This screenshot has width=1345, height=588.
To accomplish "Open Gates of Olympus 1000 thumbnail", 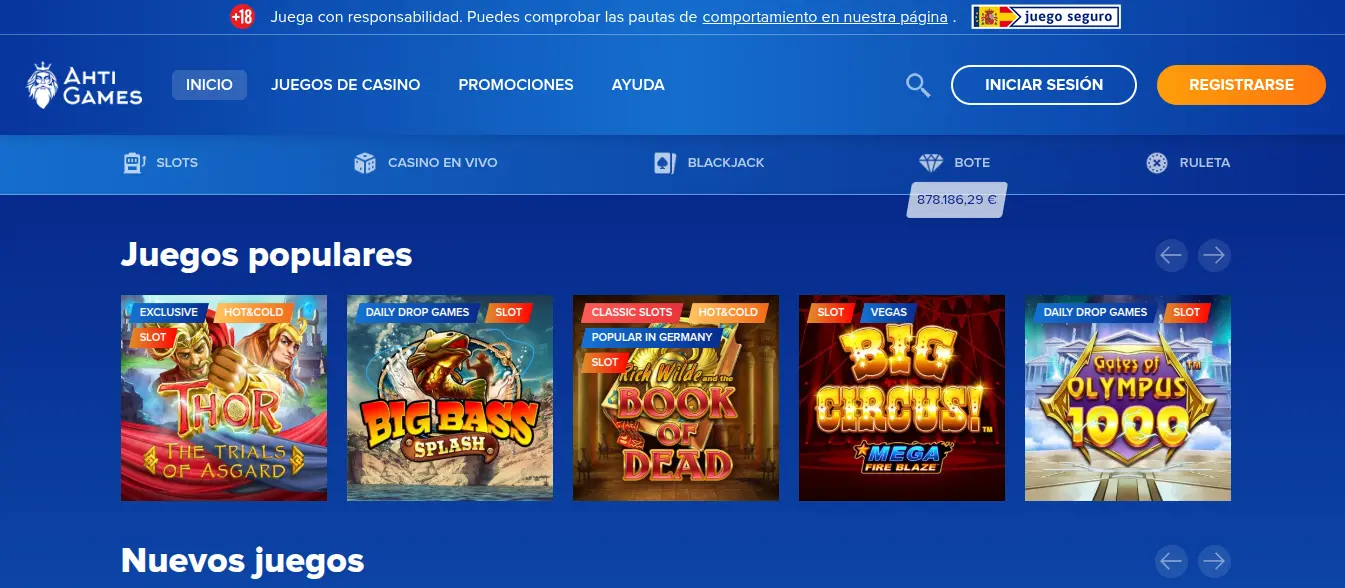I will 1128,398.
